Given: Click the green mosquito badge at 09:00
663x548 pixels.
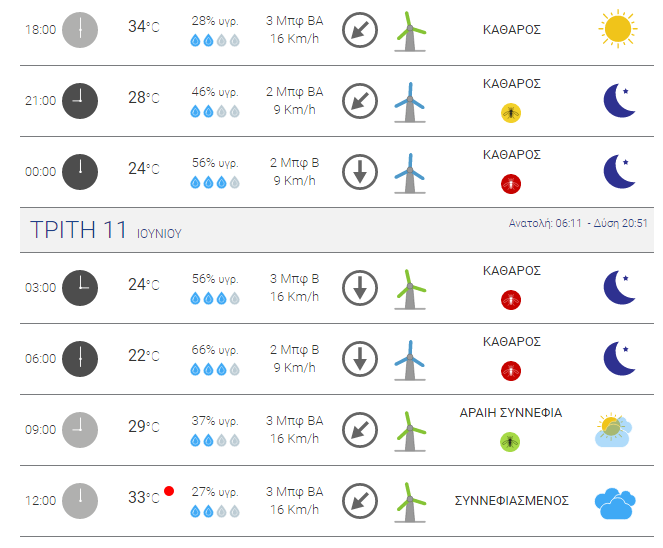Looking at the screenshot, I should (510, 442).
